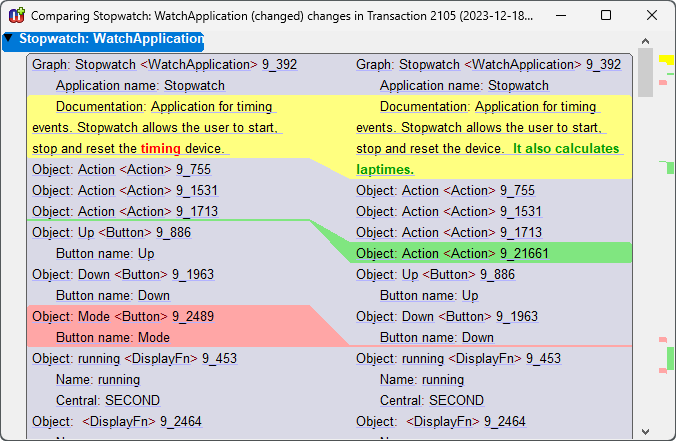This screenshot has height=441, width=676.
Task: Select left Object: Action 9_1531 row
Action: [125, 191]
